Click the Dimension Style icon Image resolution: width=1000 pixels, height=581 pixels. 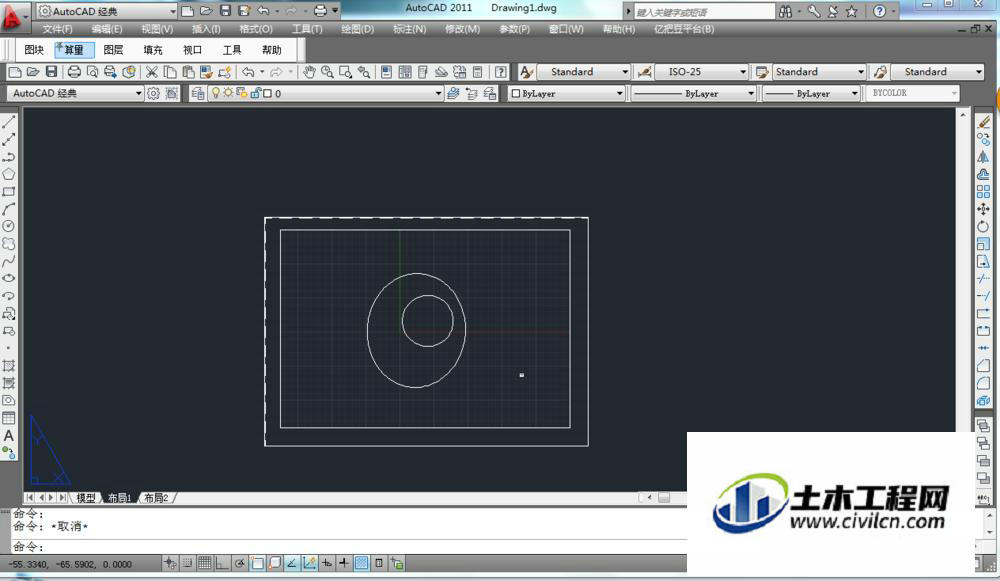644,72
